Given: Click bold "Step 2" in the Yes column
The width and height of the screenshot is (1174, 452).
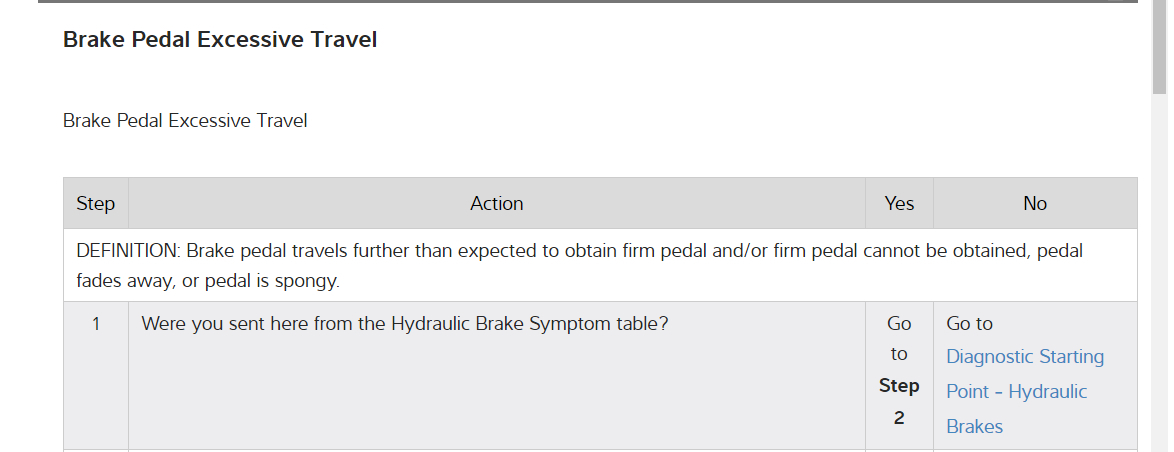Looking at the screenshot, I should pyautogui.click(x=899, y=401).
